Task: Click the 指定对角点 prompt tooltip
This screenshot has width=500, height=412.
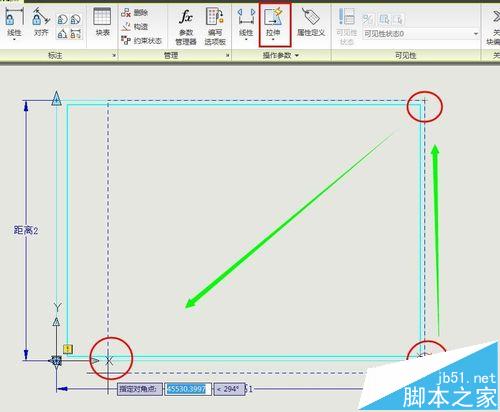Action: tap(140, 389)
